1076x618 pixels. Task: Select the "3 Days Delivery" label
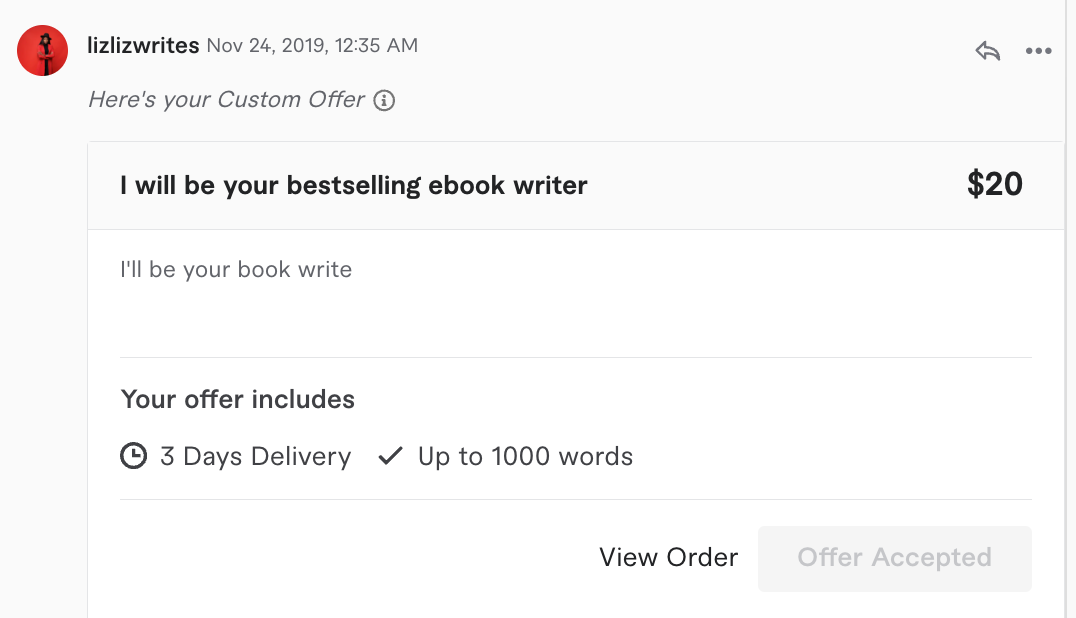[255, 457]
